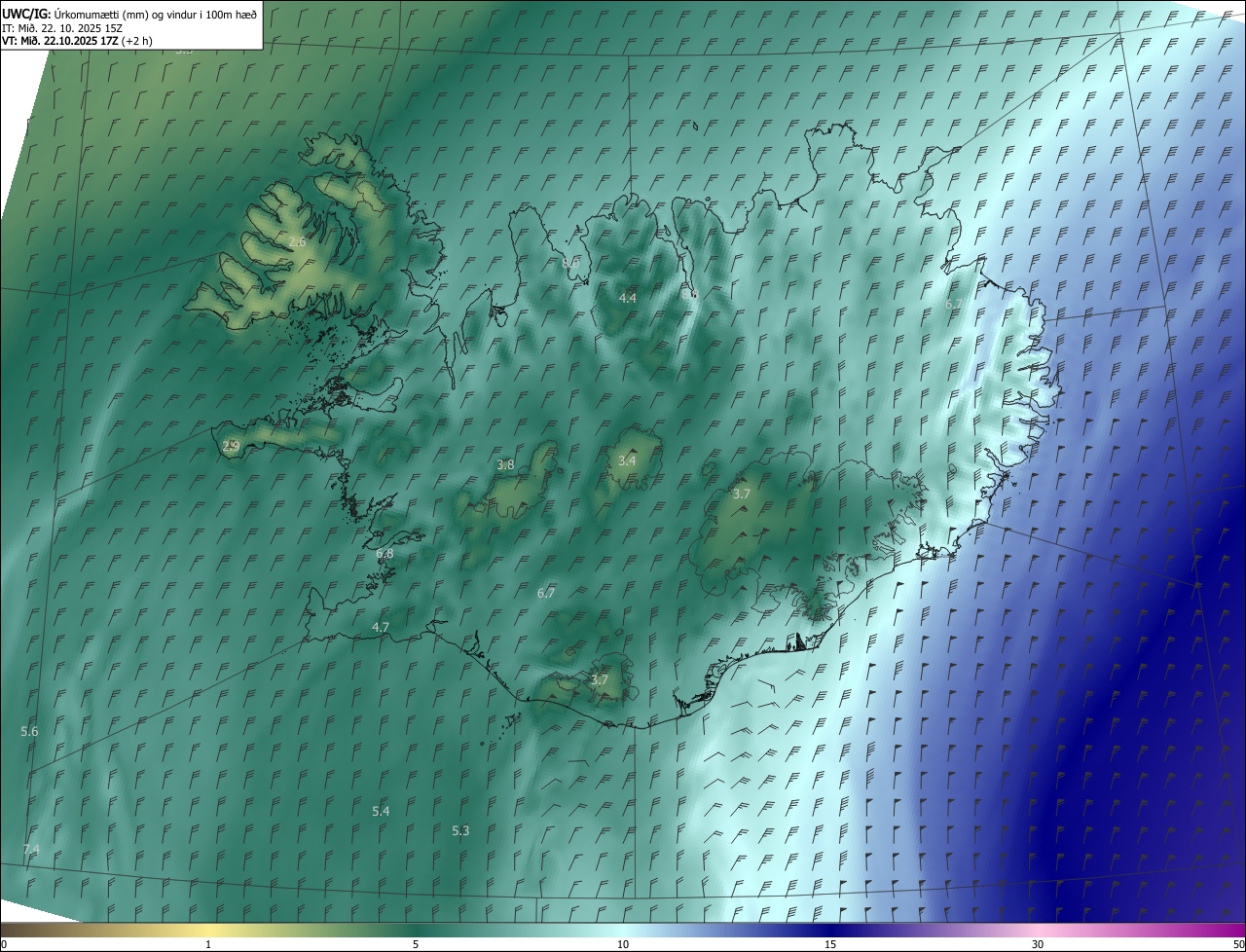Image resolution: width=1246 pixels, height=952 pixels.
Task: Click the colorbar strip above the 15 tick
Action: (x=830, y=930)
